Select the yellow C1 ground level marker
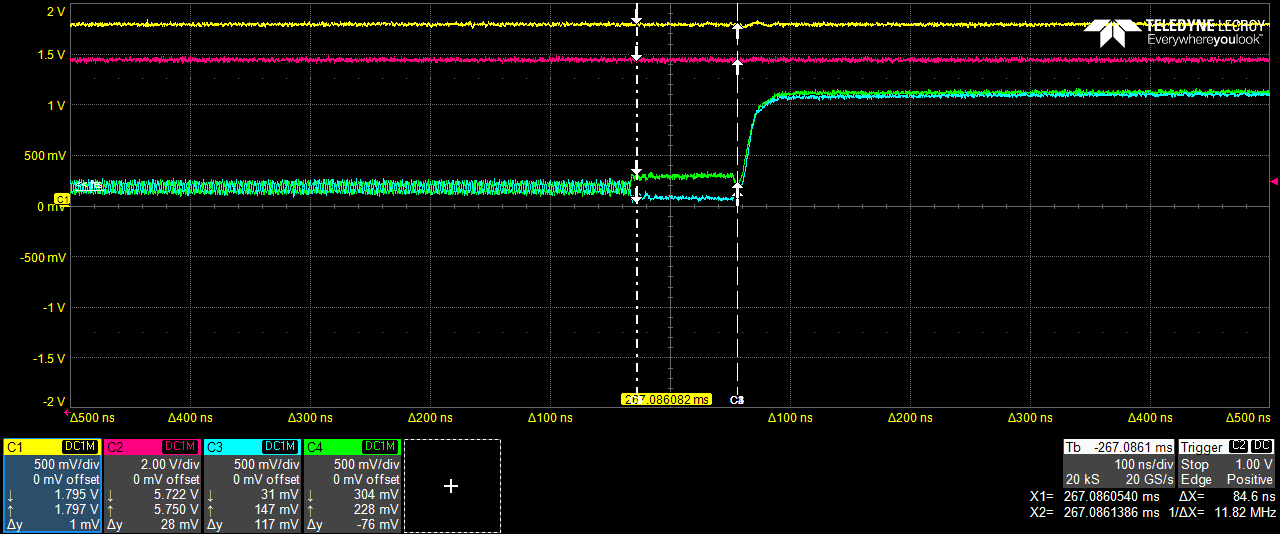The width and height of the screenshot is (1280, 534). pyautogui.click(x=61, y=200)
